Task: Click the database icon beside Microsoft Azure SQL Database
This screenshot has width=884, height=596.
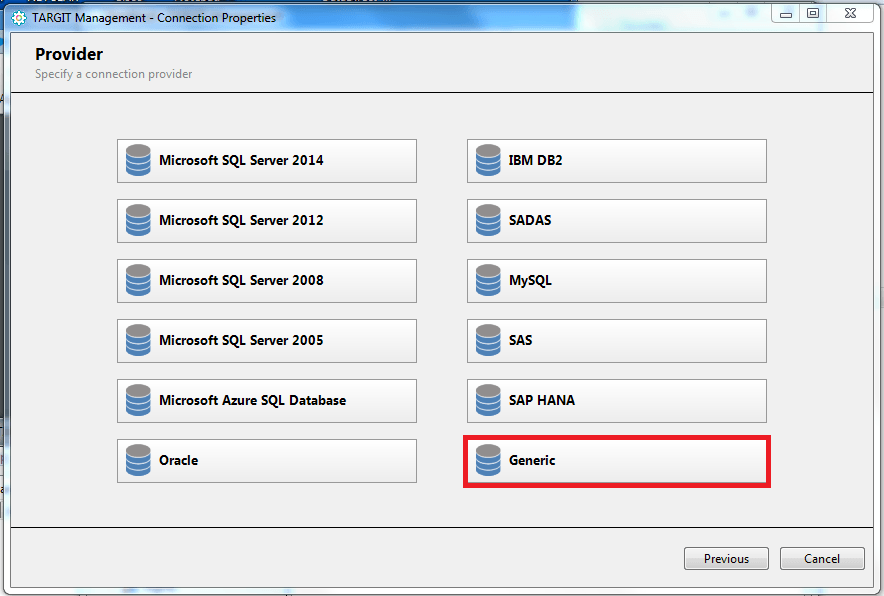Action: tap(138, 401)
